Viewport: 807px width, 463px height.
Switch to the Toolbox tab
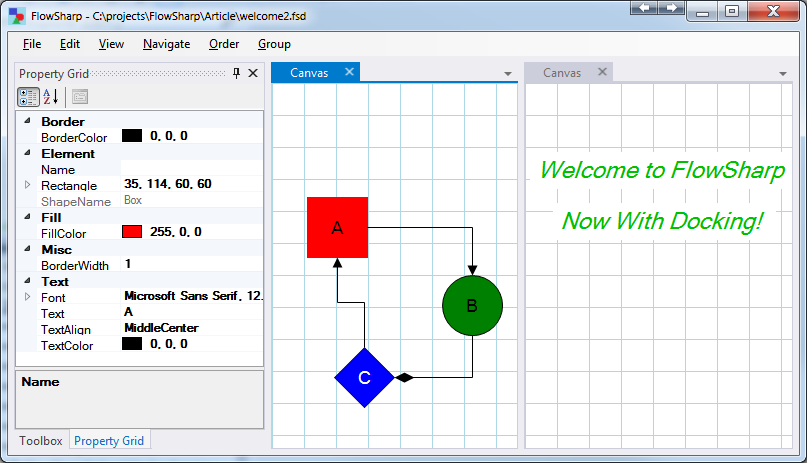[41, 441]
